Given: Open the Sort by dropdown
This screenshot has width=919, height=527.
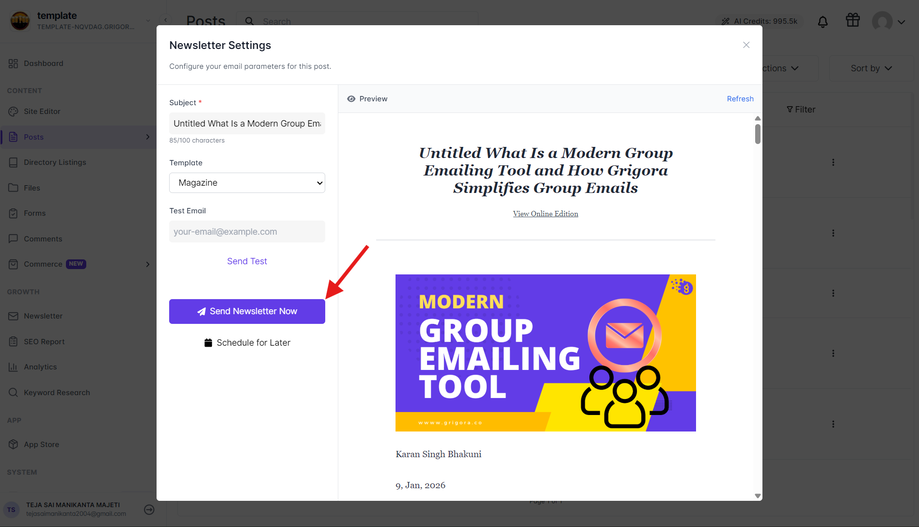Looking at the screenshot, I should (x=871, y=69).
